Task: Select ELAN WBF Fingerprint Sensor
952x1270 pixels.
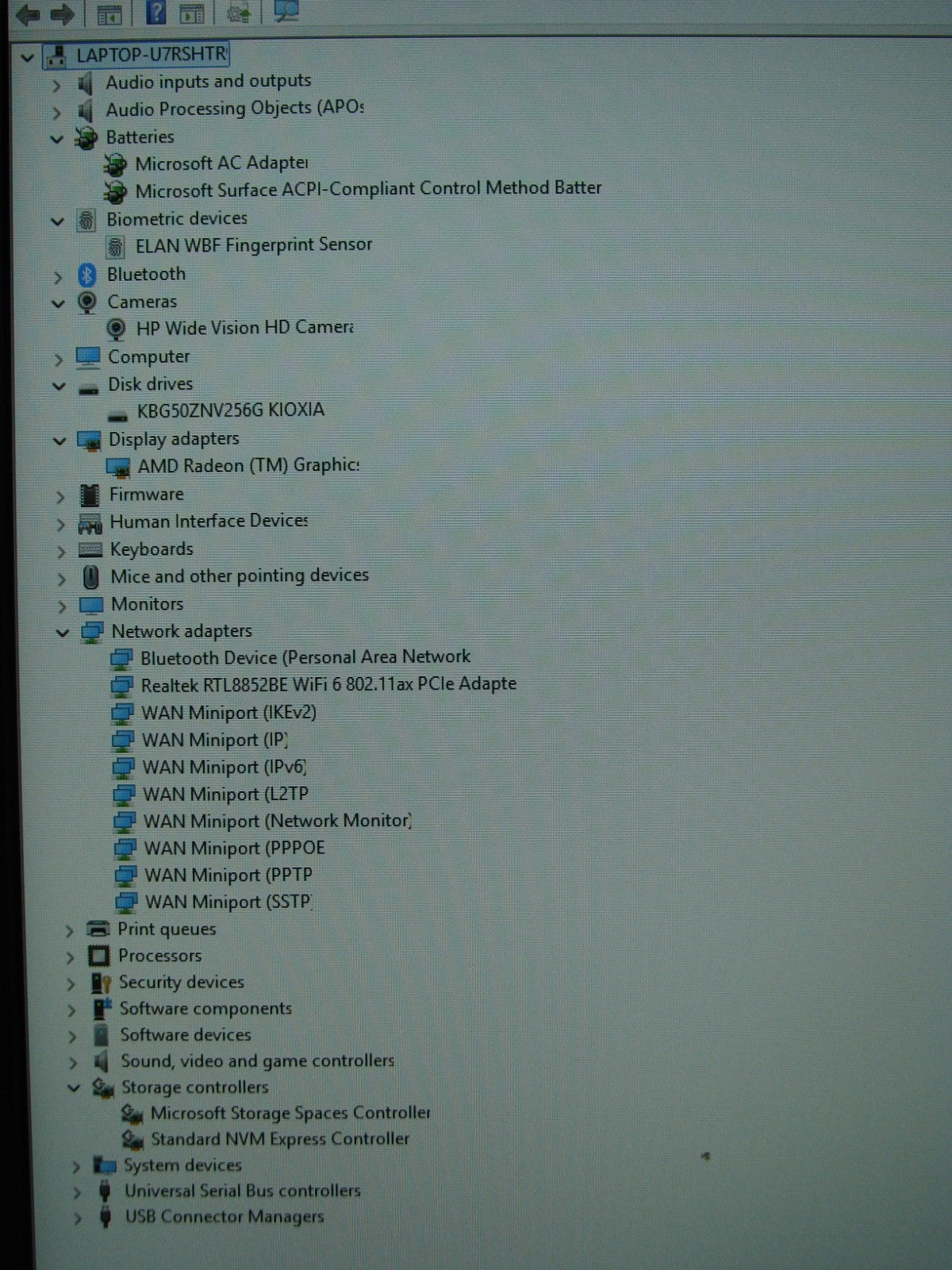Action: [x=253, y=245]
